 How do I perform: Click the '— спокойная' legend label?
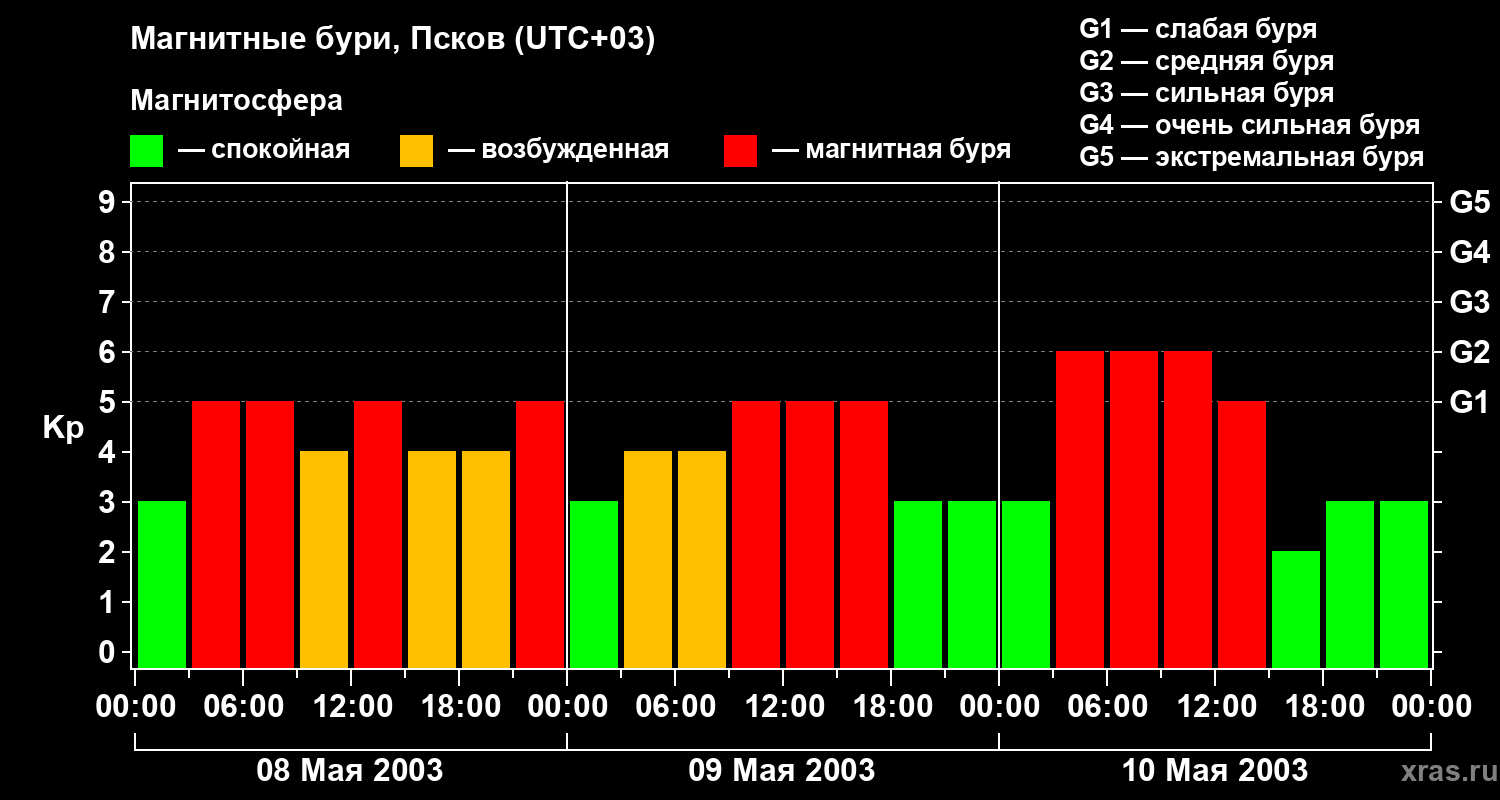pos(264,151)
